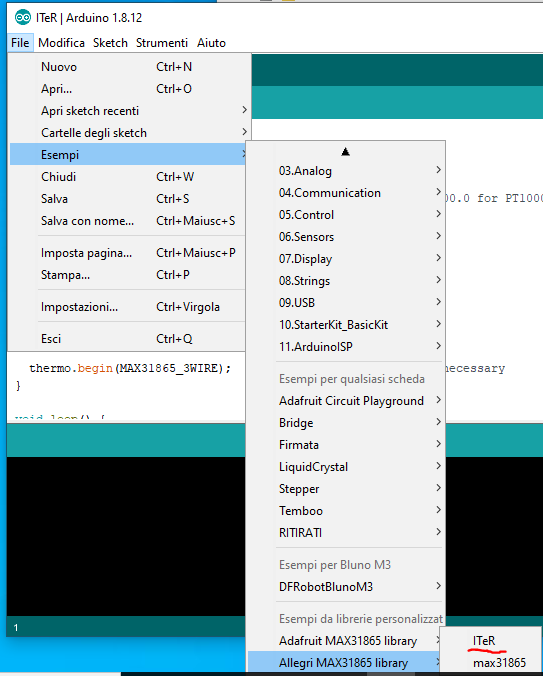The width and height of the screenshot is (543, 676).
Task: Expand the 04.Communication examples
Action: pos(346,193)
